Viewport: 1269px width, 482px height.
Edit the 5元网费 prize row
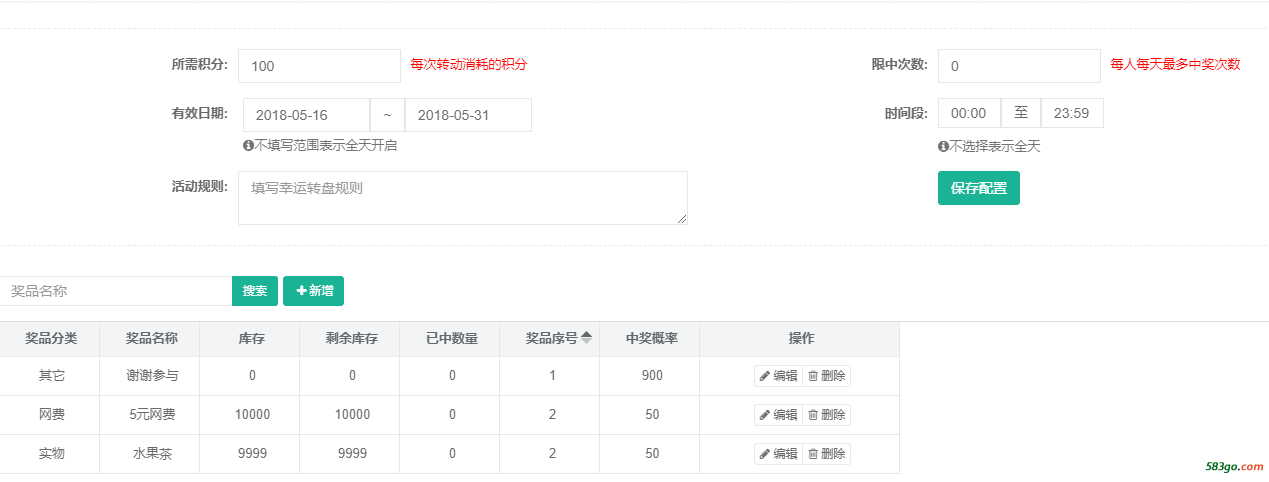(778, 415)
